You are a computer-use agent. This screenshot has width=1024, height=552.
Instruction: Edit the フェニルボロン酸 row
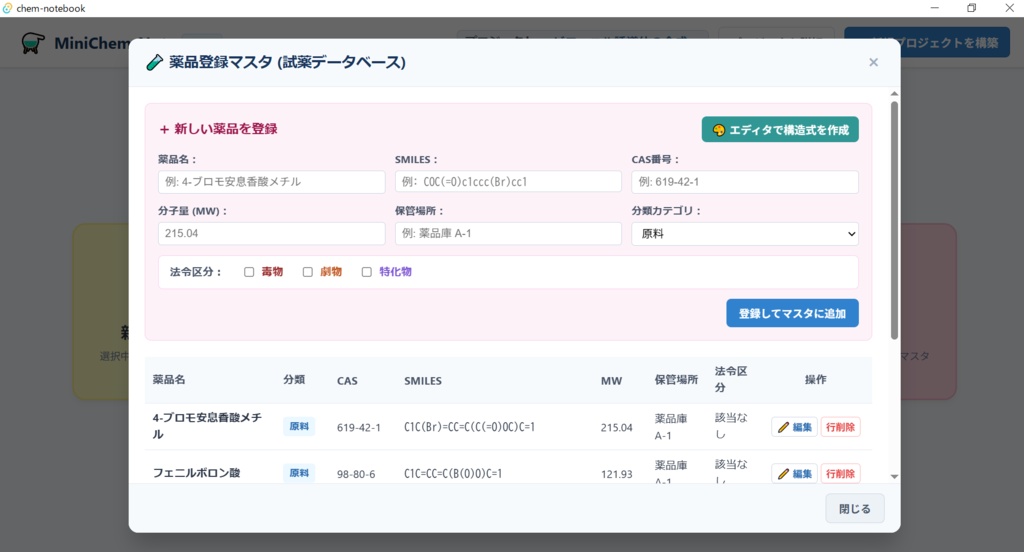(794, 474)
